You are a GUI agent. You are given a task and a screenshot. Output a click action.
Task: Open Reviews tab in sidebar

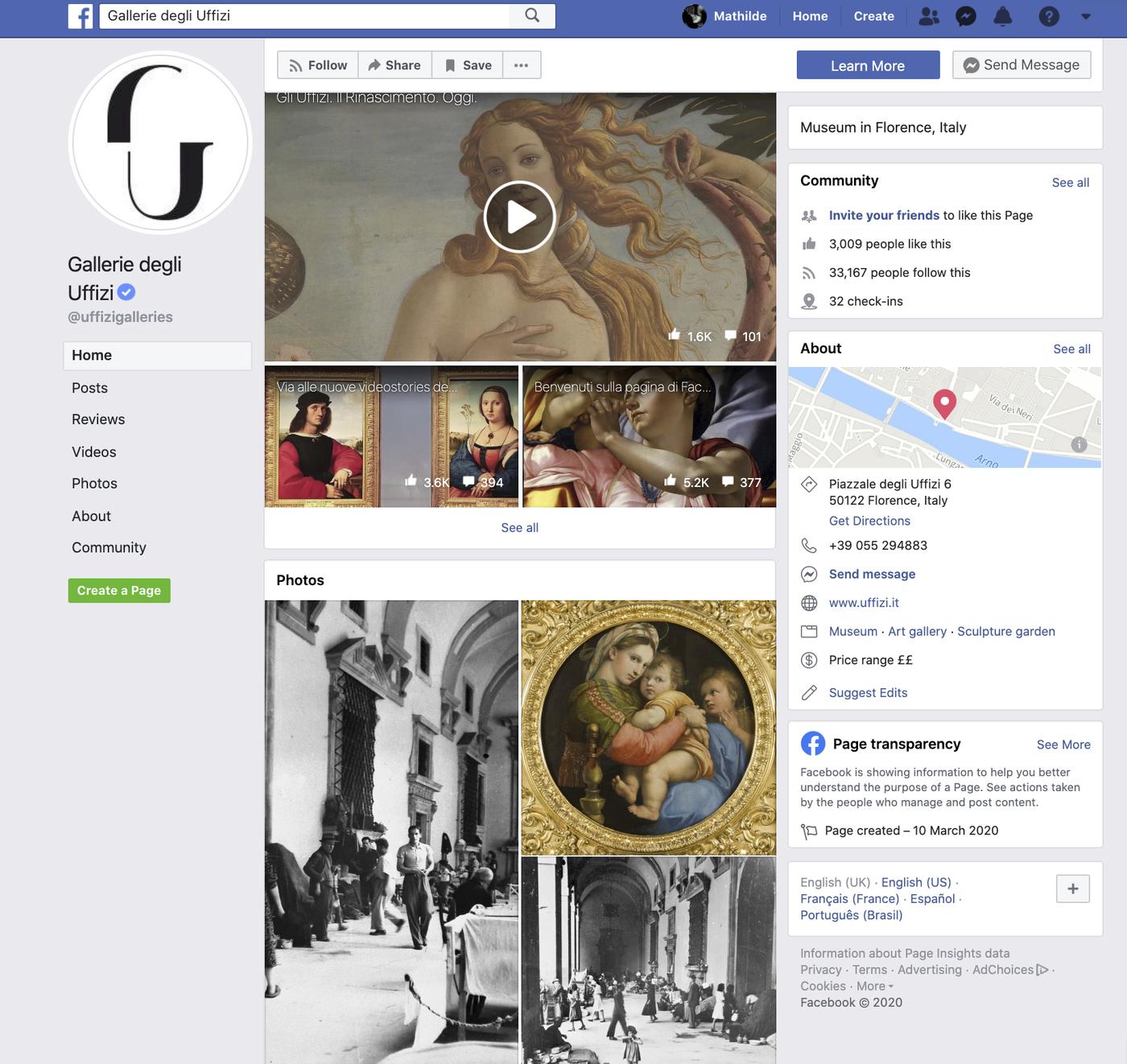click(x=98, y=419)
